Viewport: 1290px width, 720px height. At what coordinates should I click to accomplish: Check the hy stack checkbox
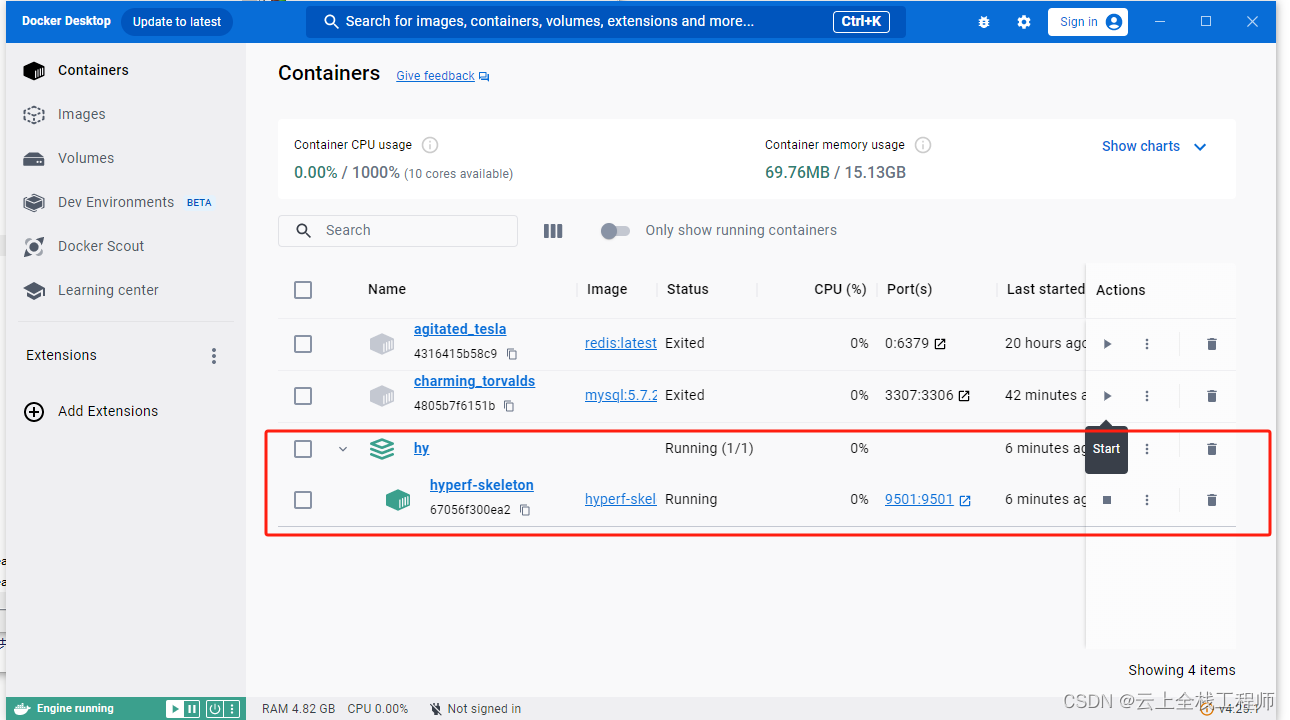[x=303, y=449]
